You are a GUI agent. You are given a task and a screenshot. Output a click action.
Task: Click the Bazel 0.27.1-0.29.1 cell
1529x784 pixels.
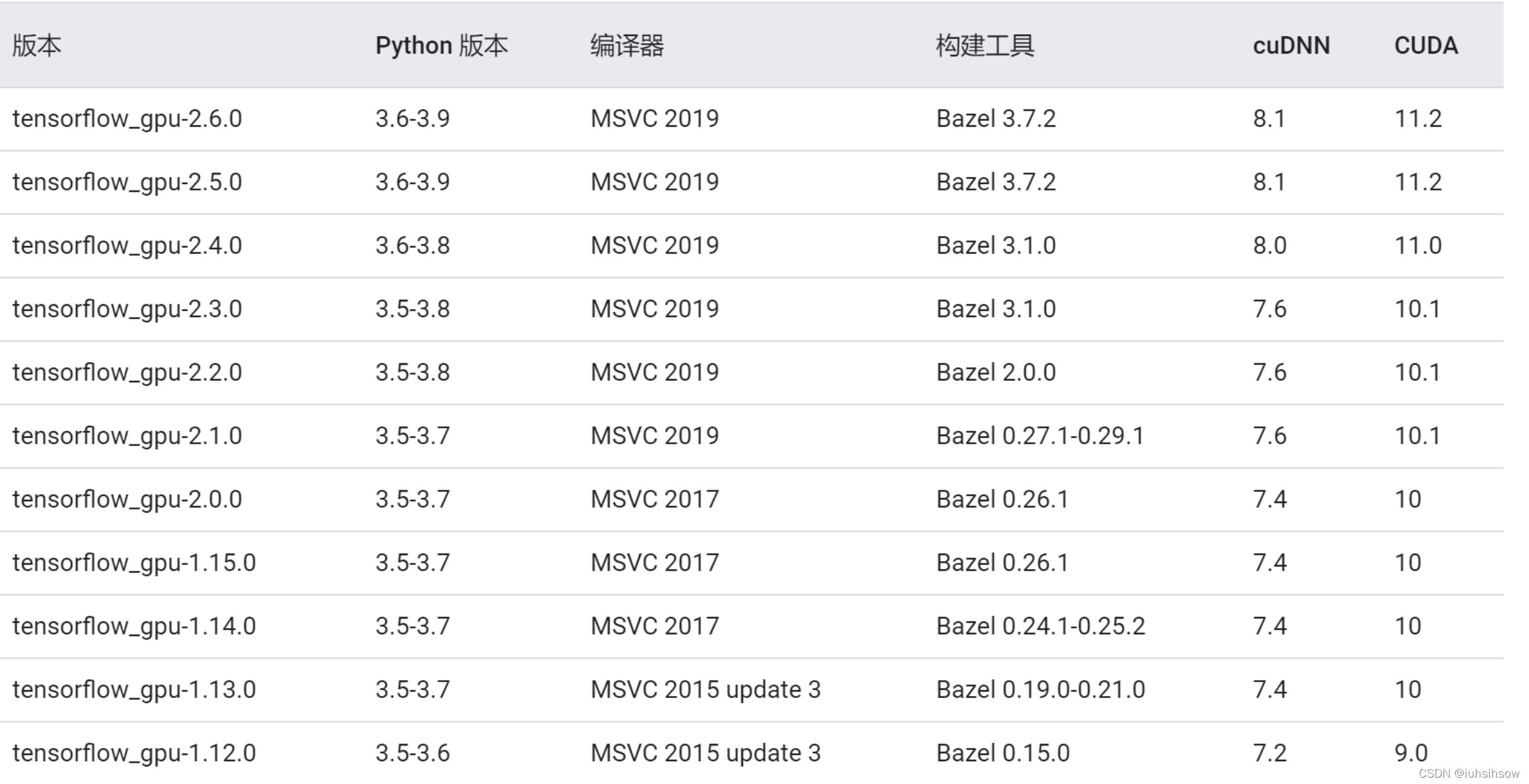(x=1040, y=435)
